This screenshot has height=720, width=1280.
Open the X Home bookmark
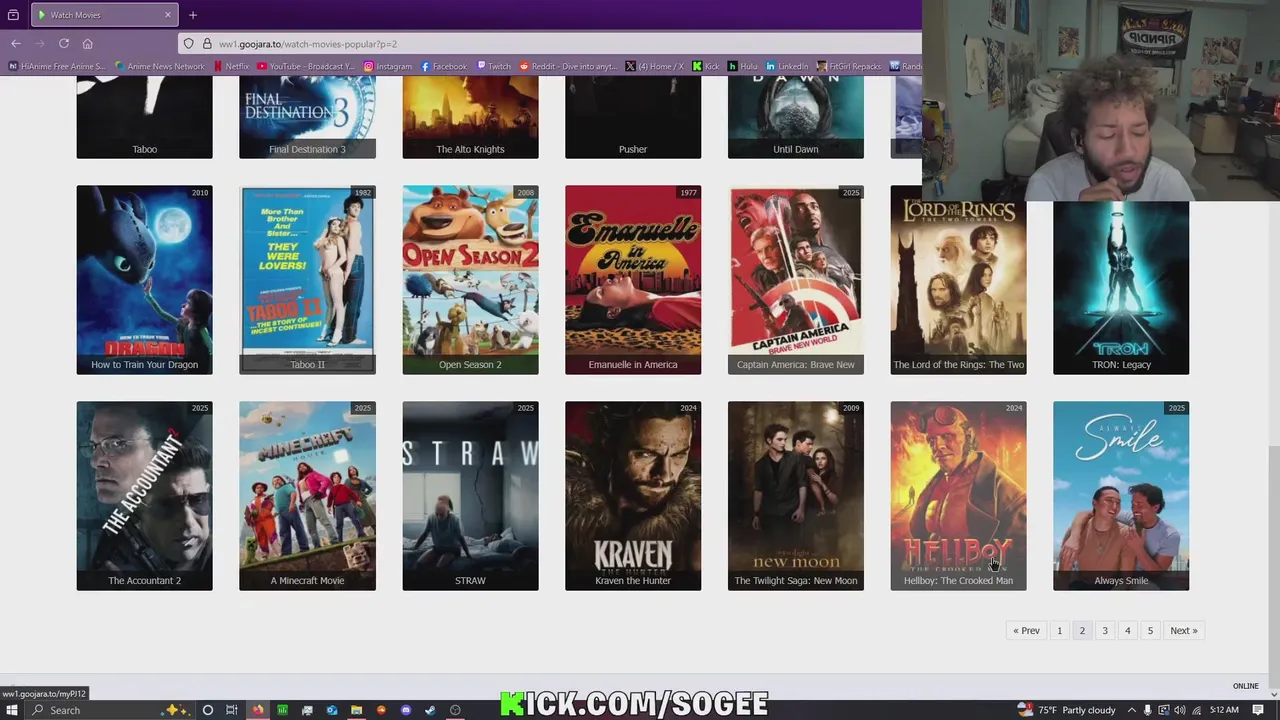(x=654, y=66)
